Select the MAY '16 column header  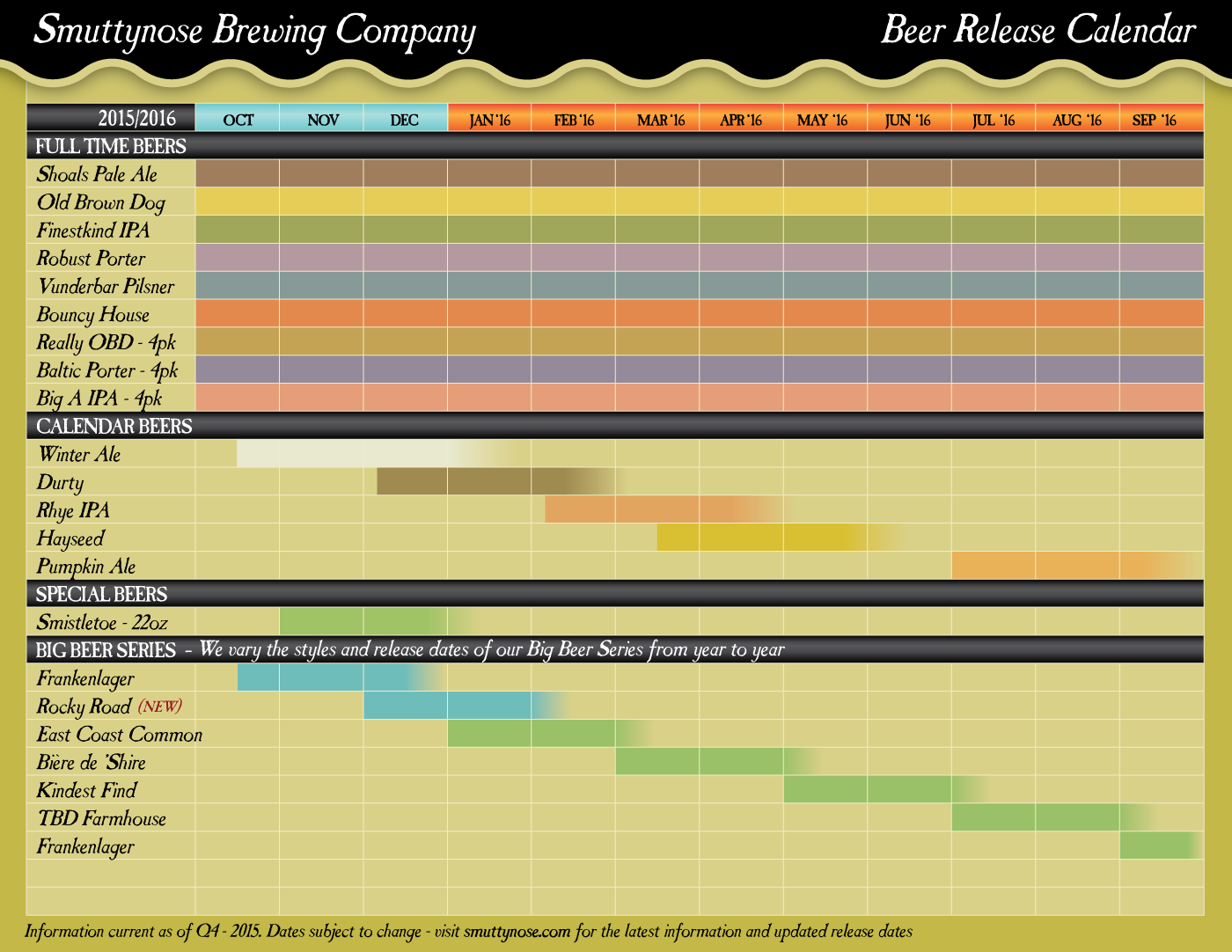tap(825, 118)
